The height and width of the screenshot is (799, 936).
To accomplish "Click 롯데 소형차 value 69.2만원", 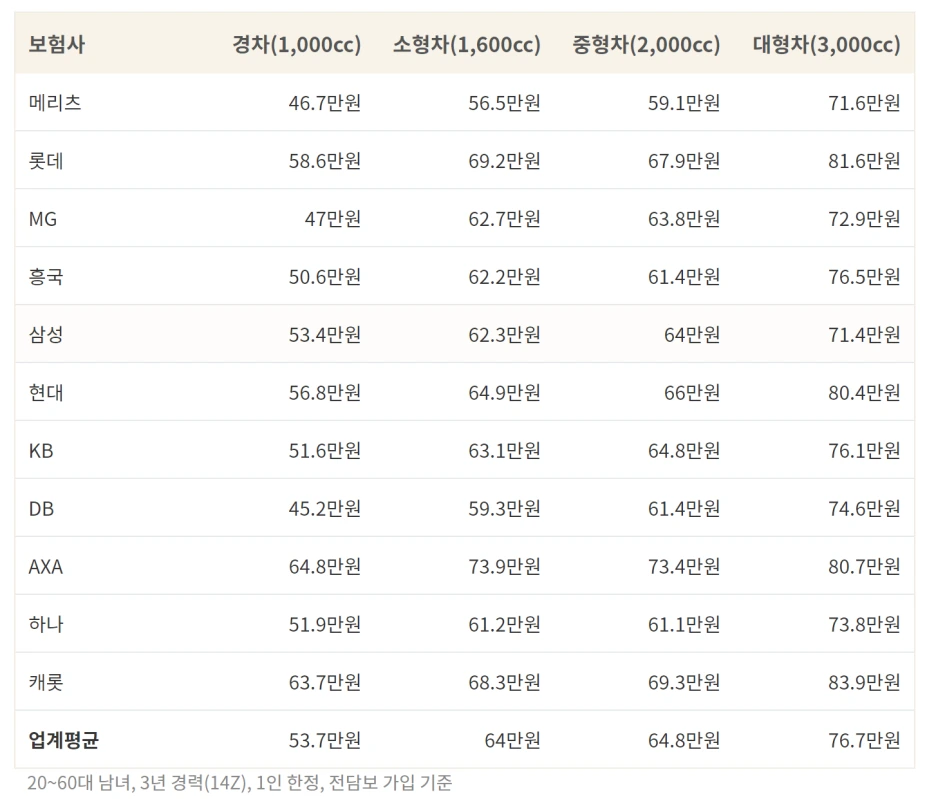I will coord(504,161).
